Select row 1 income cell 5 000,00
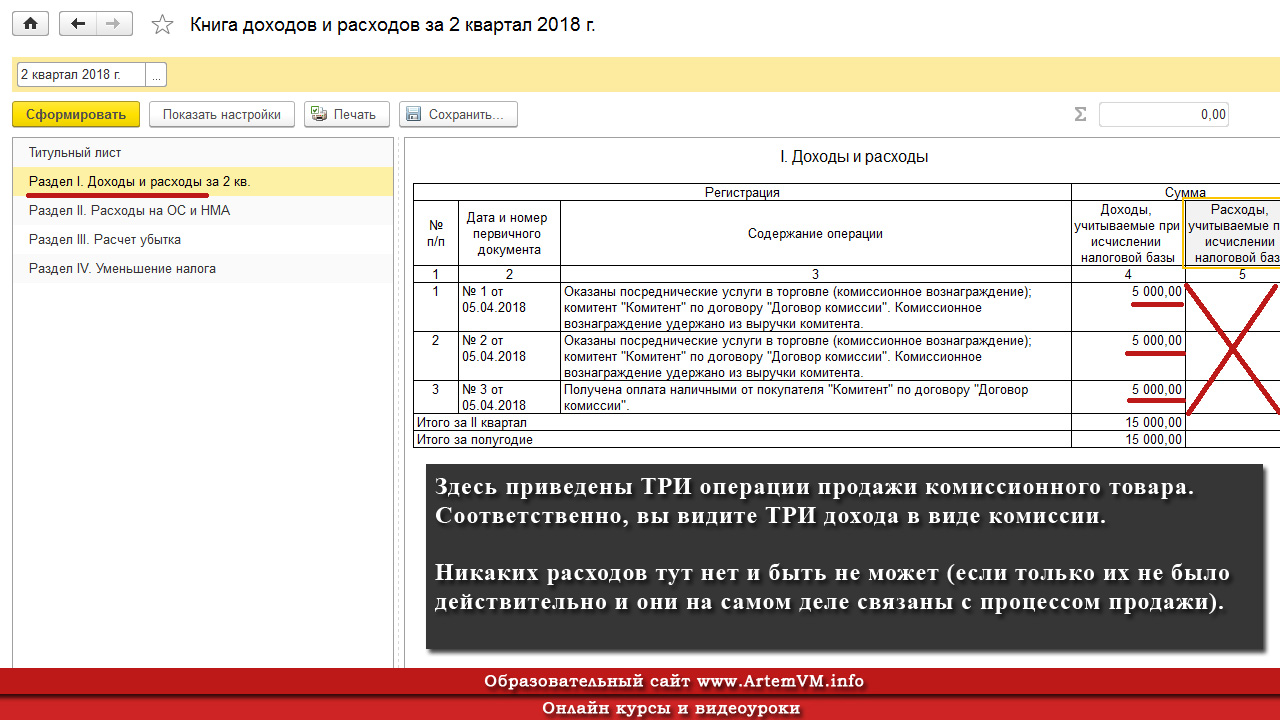 [1128, 307]
